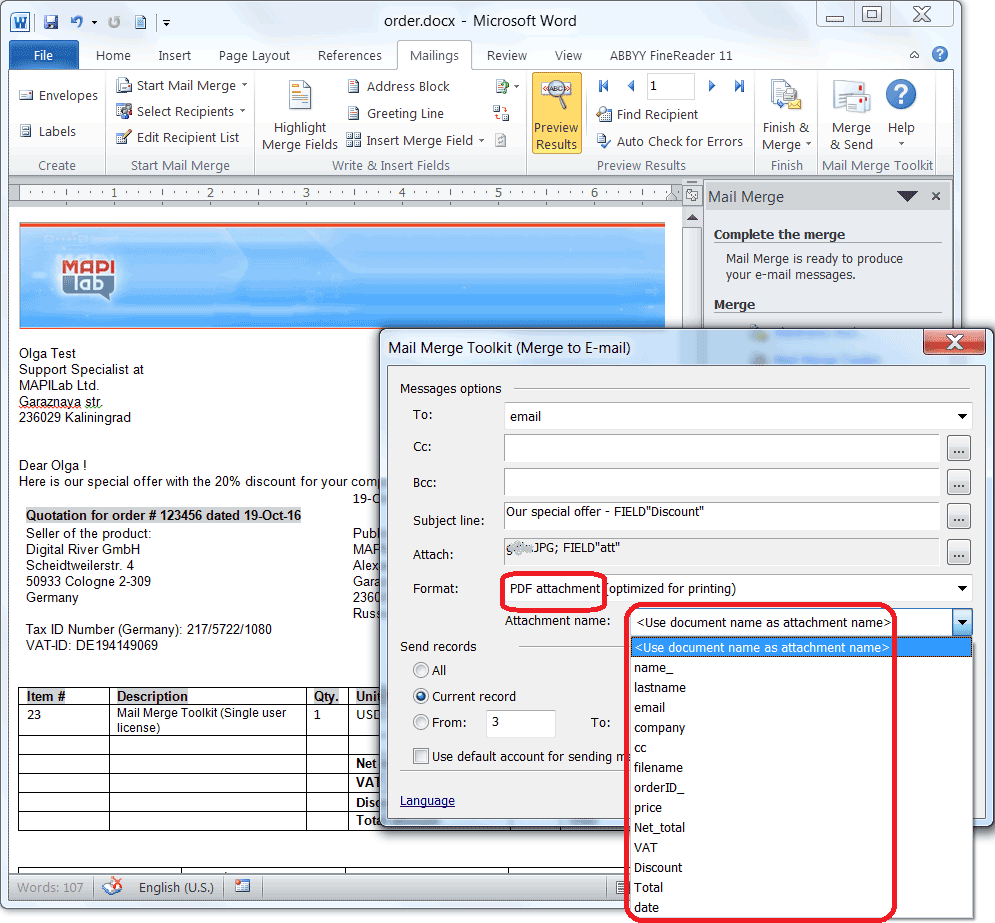Open Mail Merge task pane options arrow
Screen dimensions: 995x923
click(907, 196)
